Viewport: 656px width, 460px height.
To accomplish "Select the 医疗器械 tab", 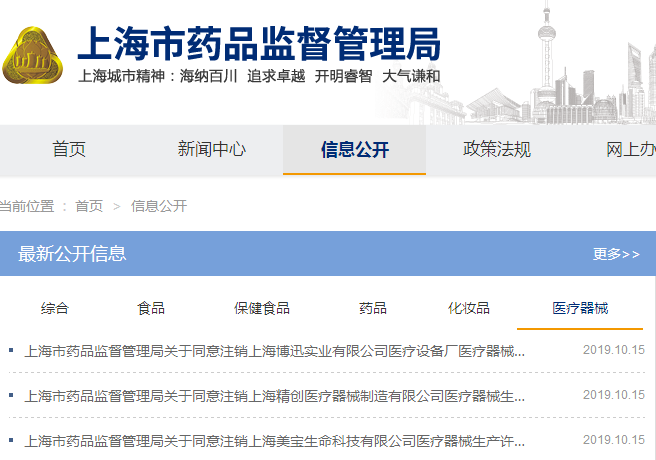I will 580,308.
